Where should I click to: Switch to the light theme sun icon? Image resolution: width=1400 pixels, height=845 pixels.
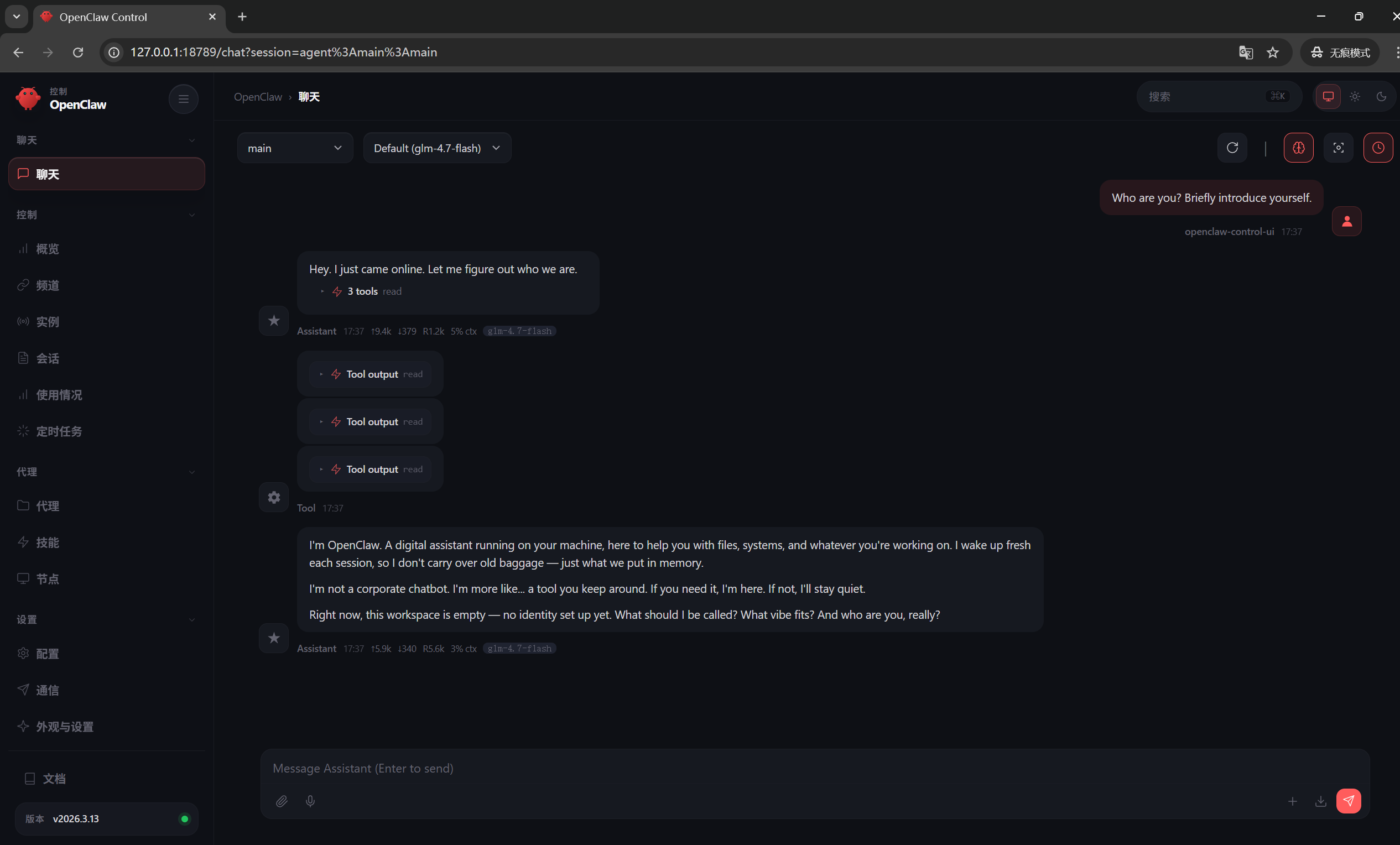click(x=1355, y=97)
